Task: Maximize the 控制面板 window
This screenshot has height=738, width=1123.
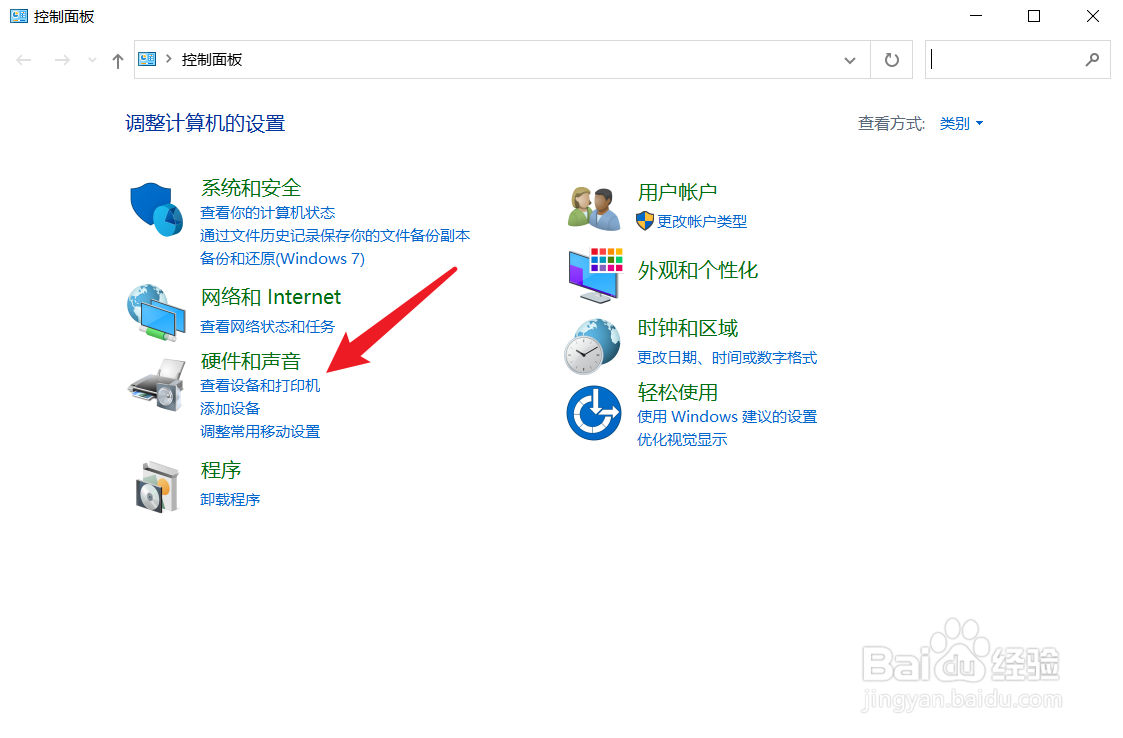Action: (x=1033, y=16)
